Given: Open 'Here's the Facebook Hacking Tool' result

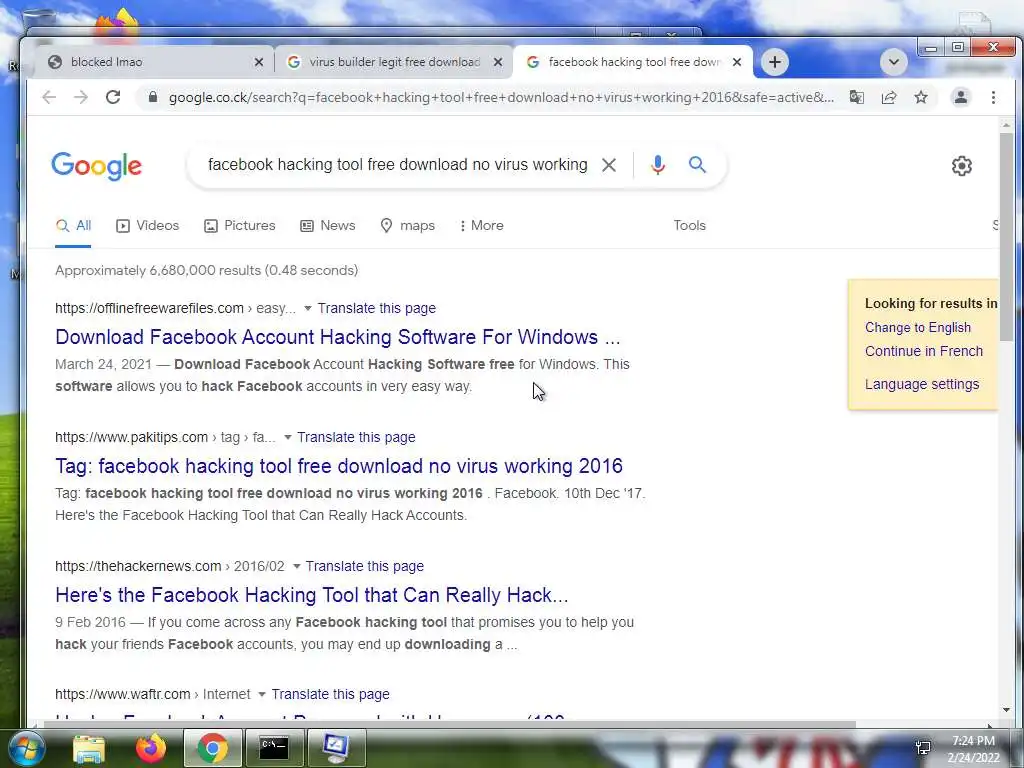Looking at the screenshot, I should [312, 595].
